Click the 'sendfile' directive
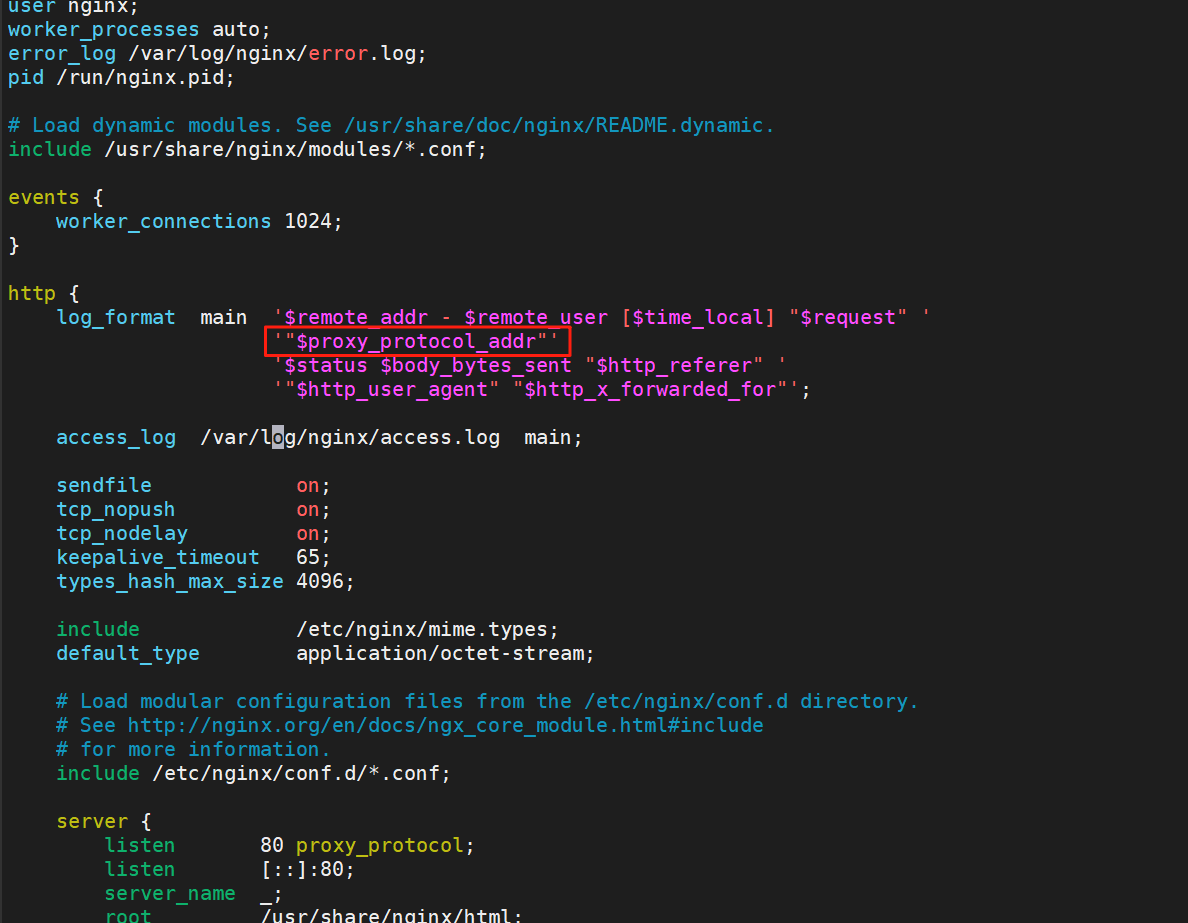 click(104, 486)
